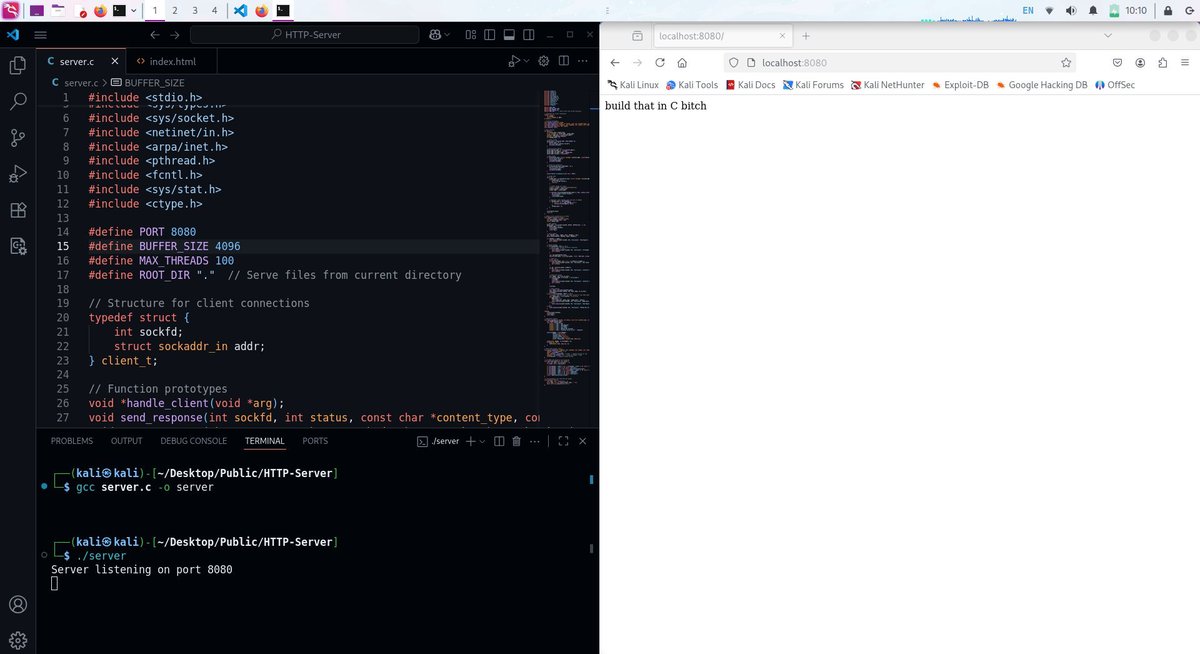1200x654 pixels.
Task: Kill the terminal with trash icon
Action: click(516, 441)
